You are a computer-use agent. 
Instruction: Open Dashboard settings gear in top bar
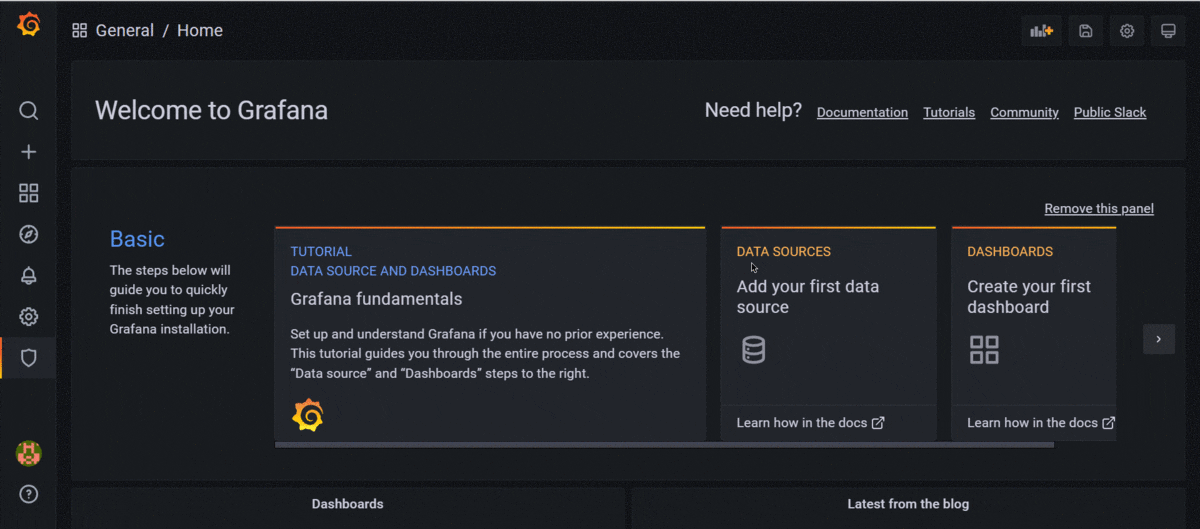pos(1127,31)
